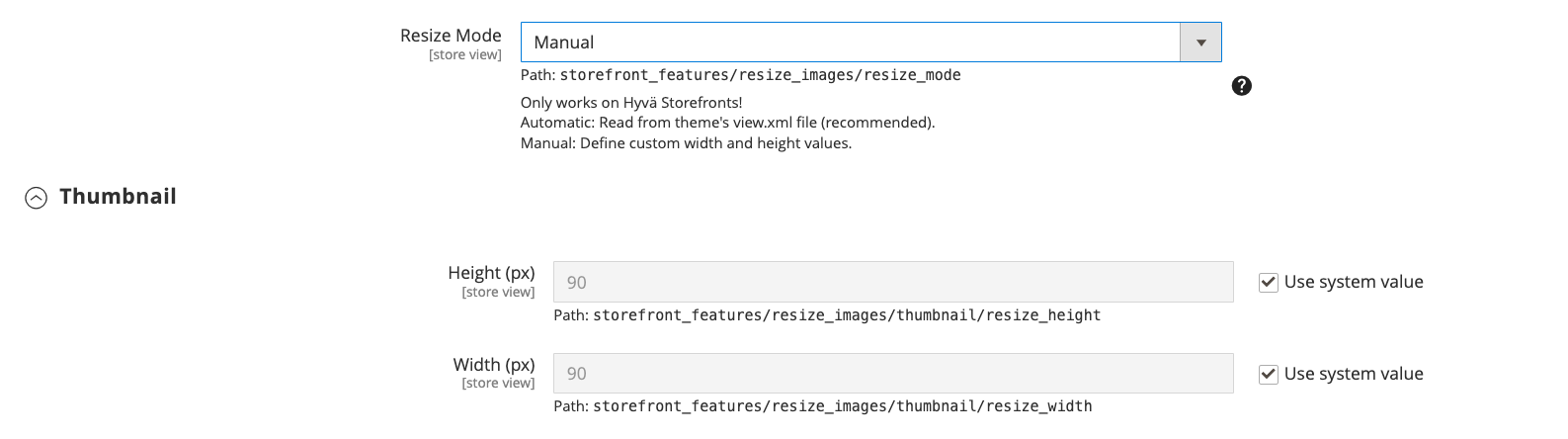1568x439 pixels.
Task: Click the Height (px) field label
Action: tap(491, 273)
